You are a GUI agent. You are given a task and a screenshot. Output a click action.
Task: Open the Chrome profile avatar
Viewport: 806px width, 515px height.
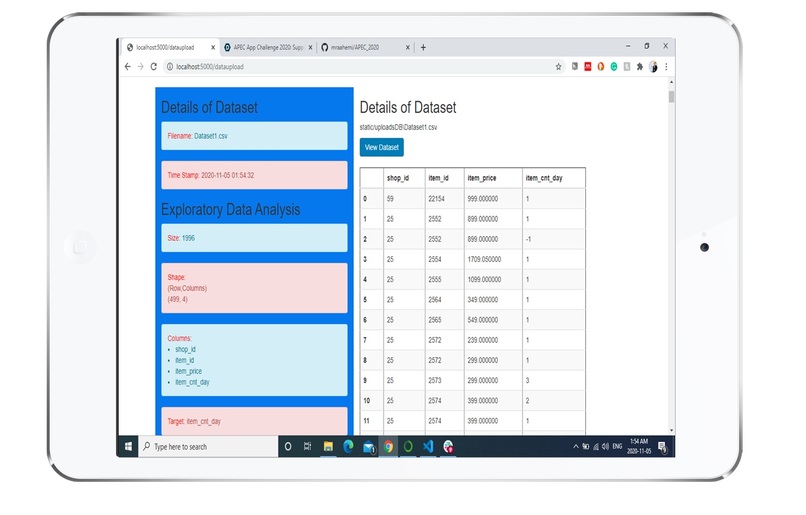[x=653, y=66]
